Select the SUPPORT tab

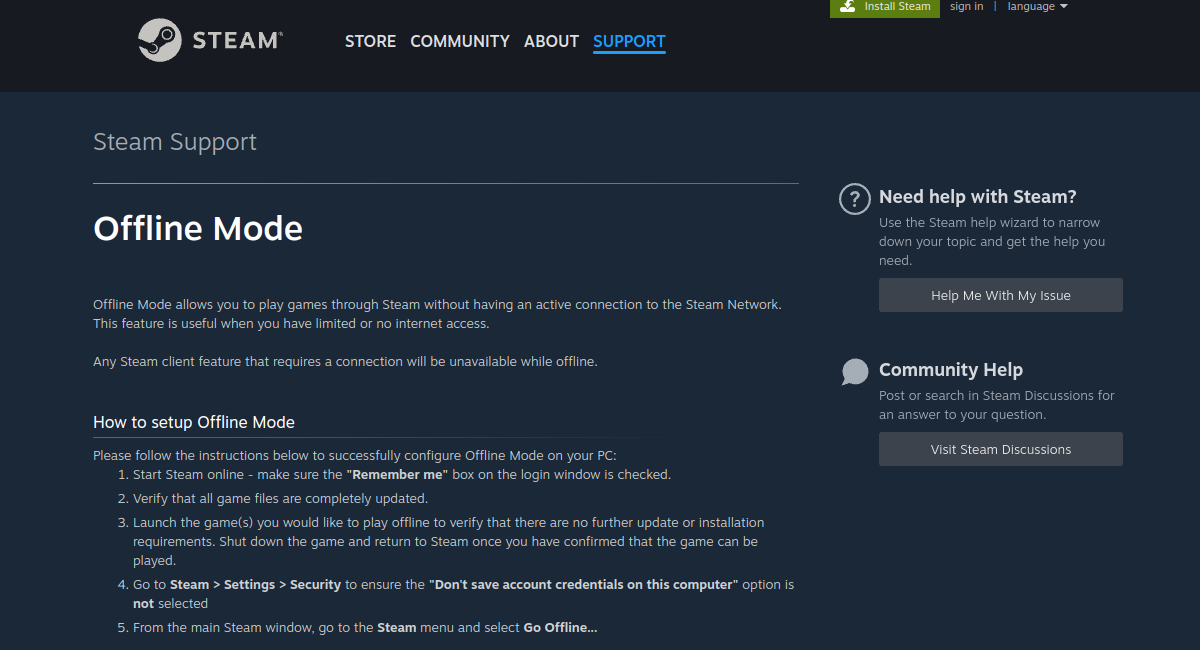pyautogui.click(x=629, y=41)
